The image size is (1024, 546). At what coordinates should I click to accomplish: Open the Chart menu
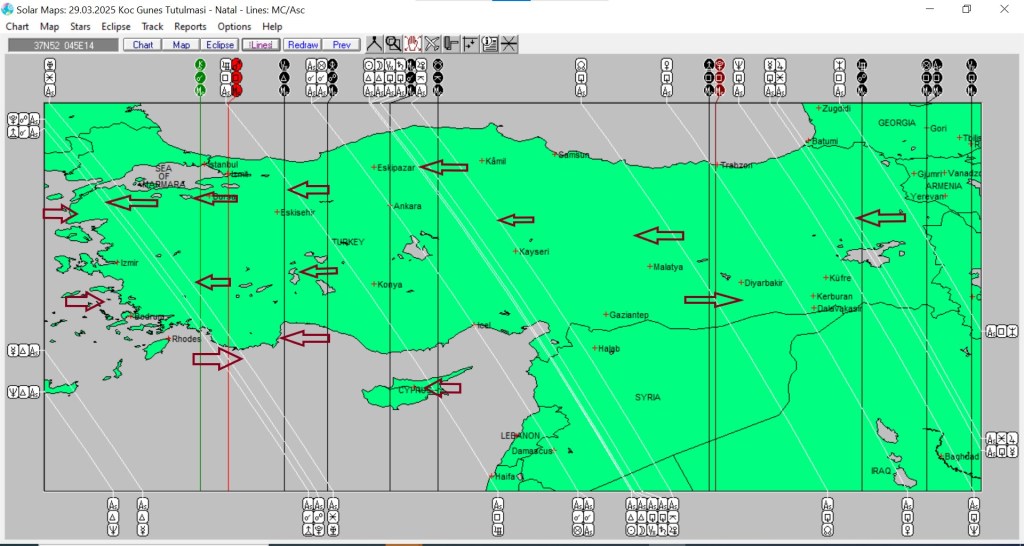point(17,27)
